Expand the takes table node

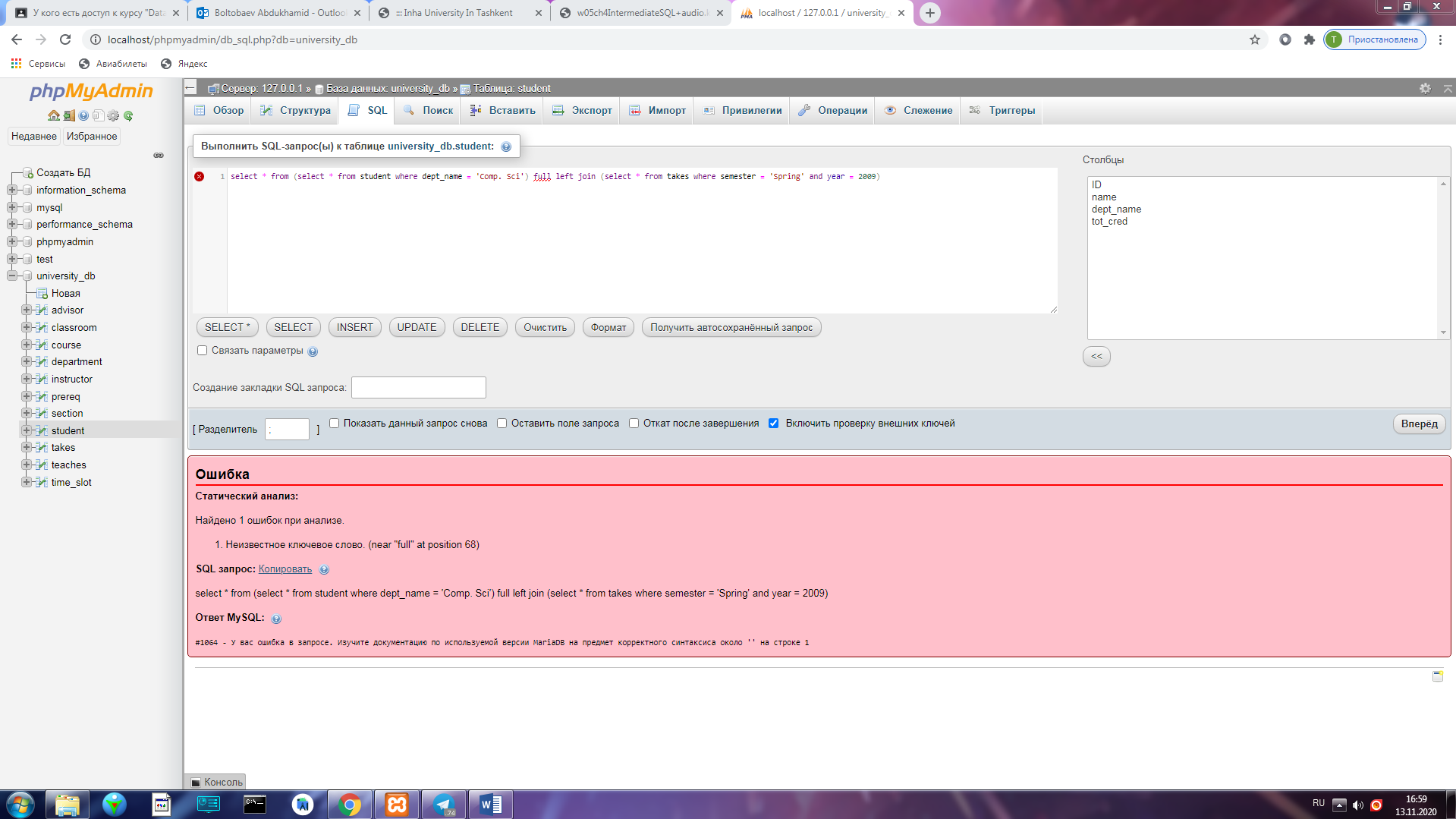[x=27, y=447]
